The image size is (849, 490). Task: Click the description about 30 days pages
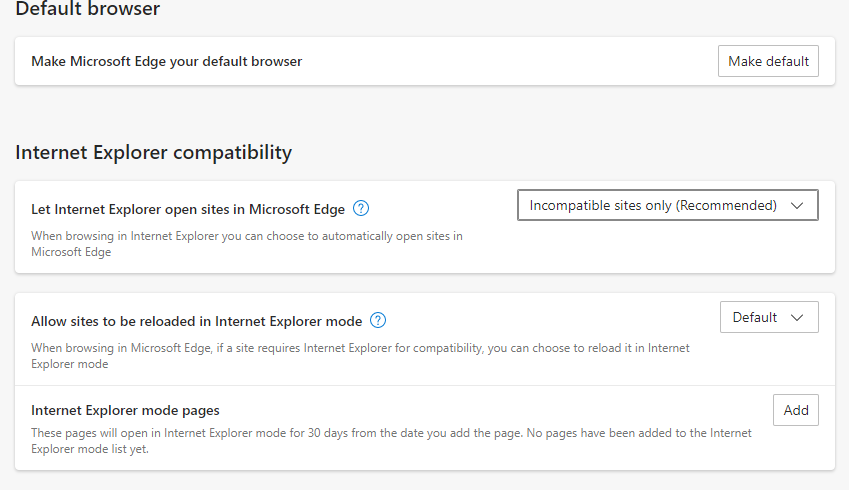click(391, 441)
